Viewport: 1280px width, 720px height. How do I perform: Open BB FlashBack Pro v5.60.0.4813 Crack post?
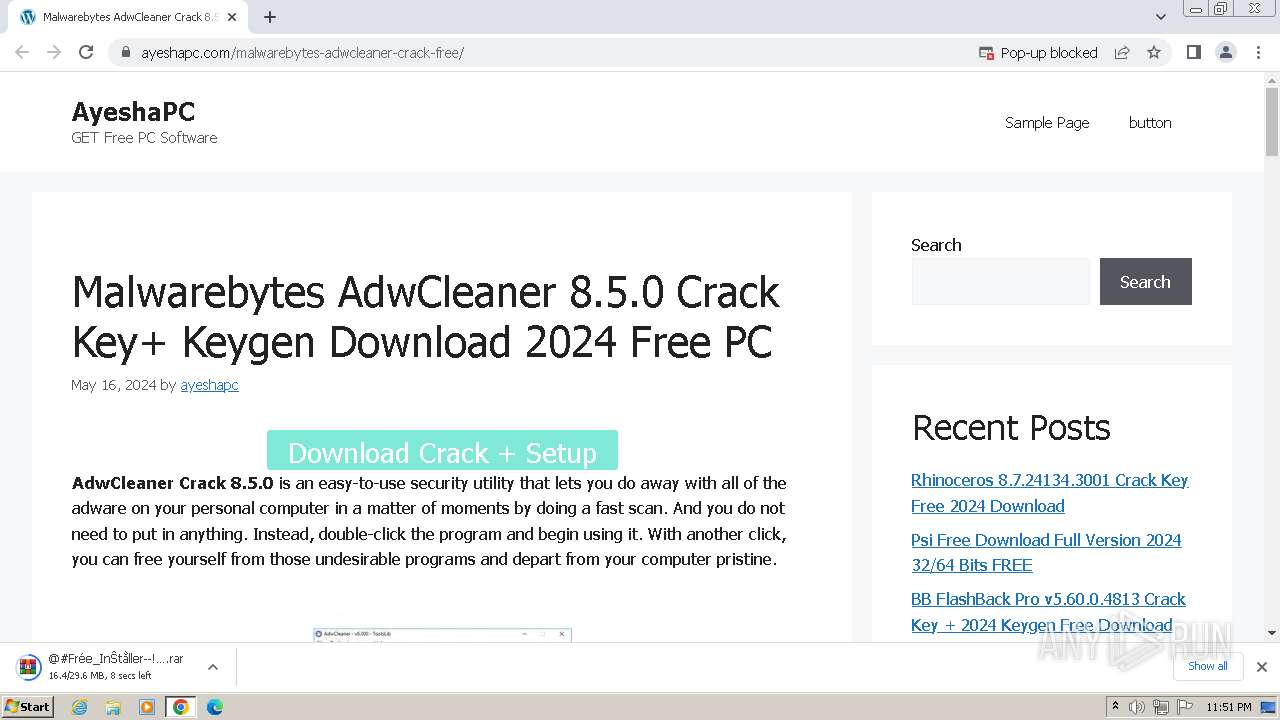[1048, 612]
